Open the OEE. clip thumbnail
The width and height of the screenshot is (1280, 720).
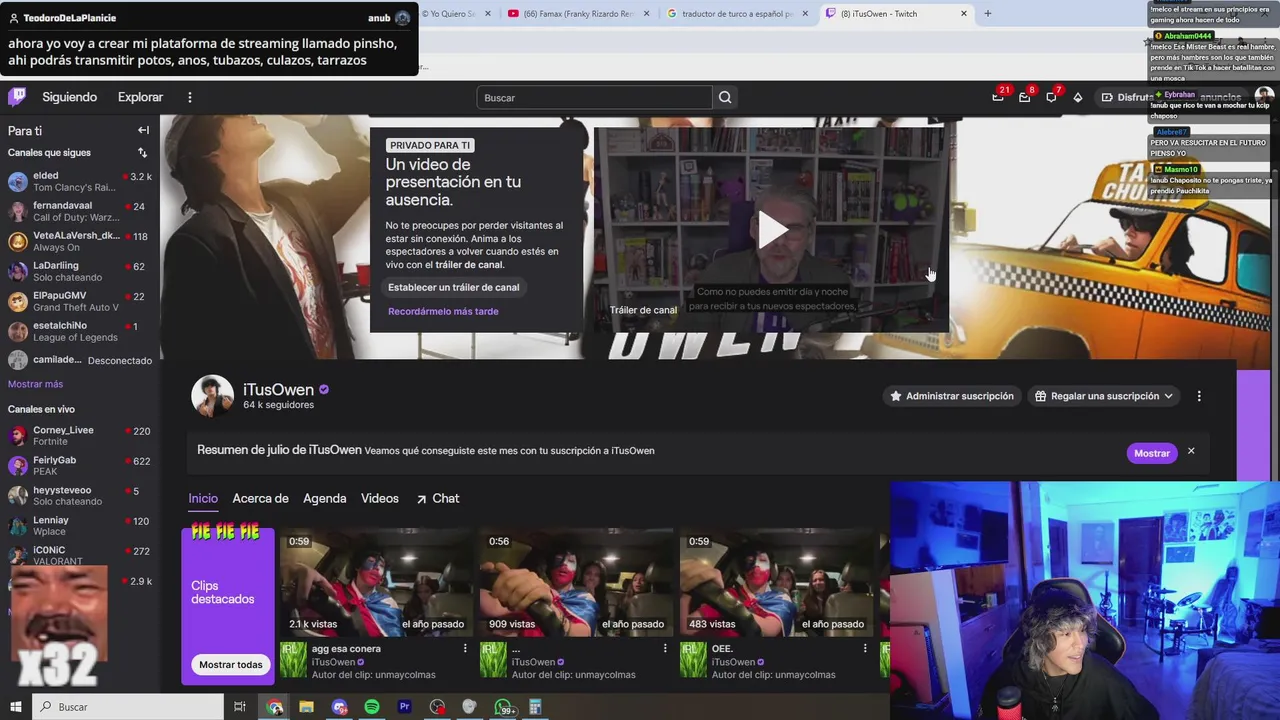(776, 583)
